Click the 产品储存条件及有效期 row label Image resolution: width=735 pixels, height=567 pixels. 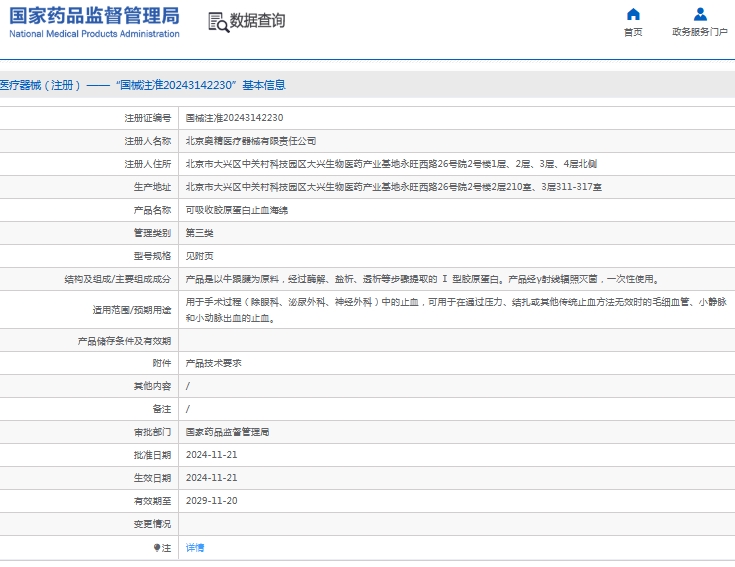pyautogui.click(x=124, y=341)
